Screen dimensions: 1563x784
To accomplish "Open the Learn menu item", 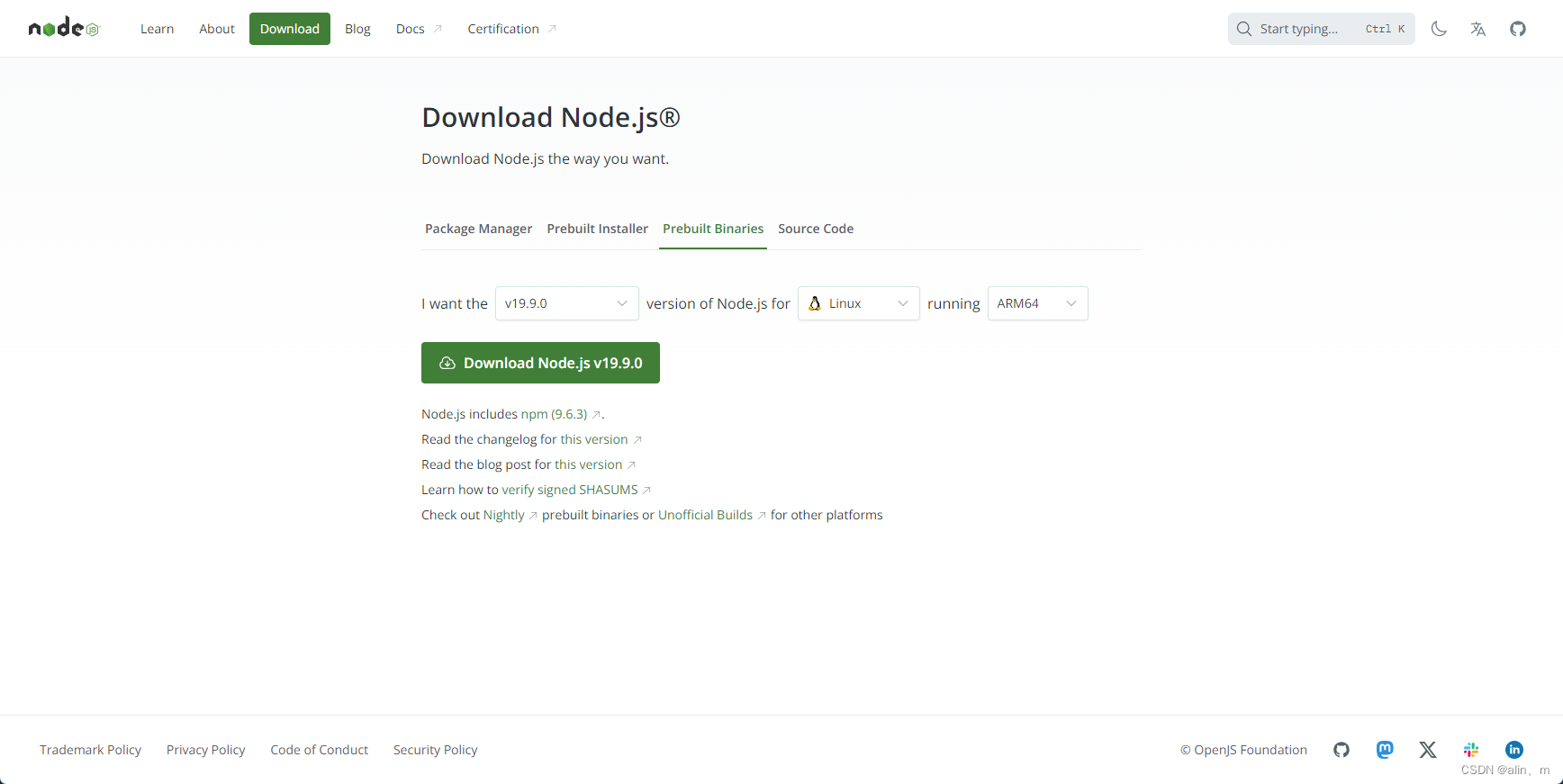I will point(158,29).
